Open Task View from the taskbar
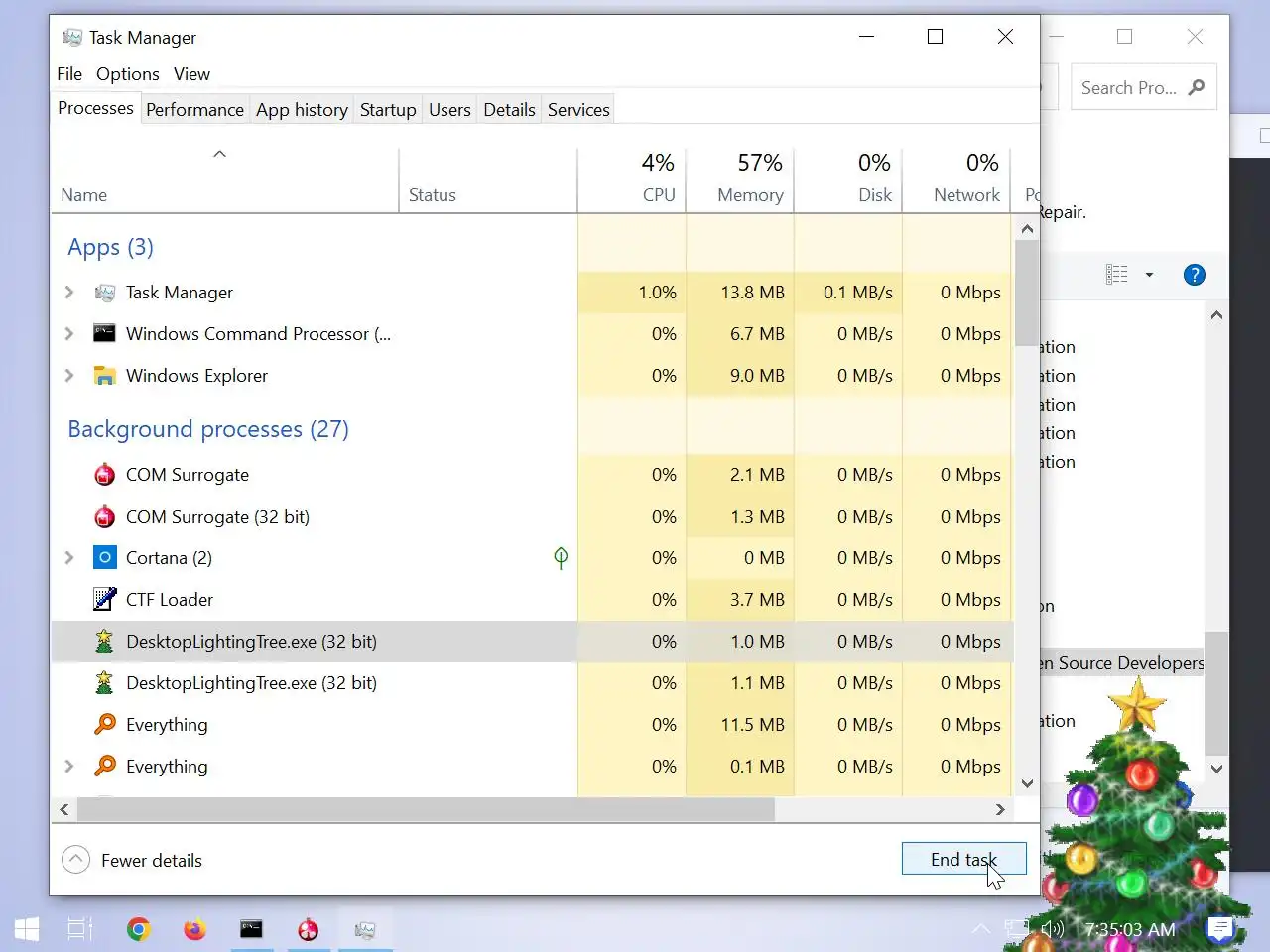Screen dimensions: 1270x952 [x=80, y=929]
